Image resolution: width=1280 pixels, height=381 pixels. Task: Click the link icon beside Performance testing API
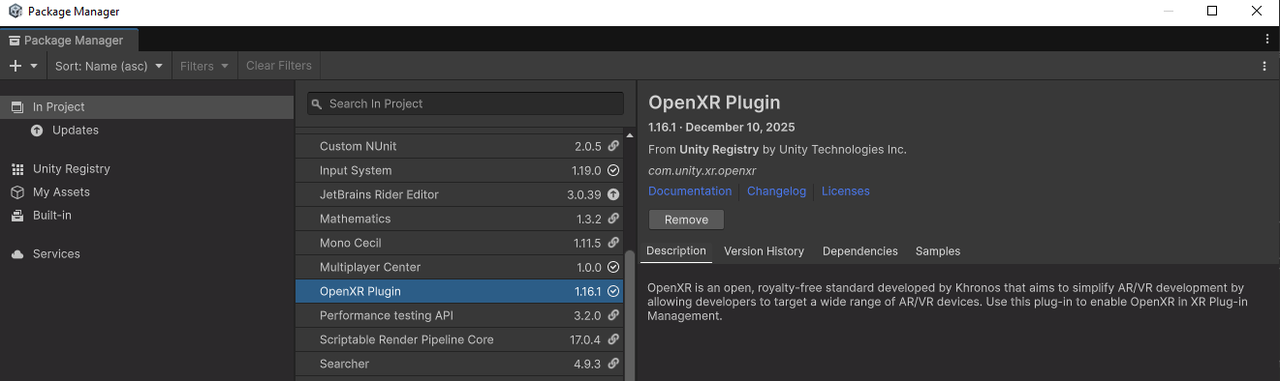click(613, 315)
